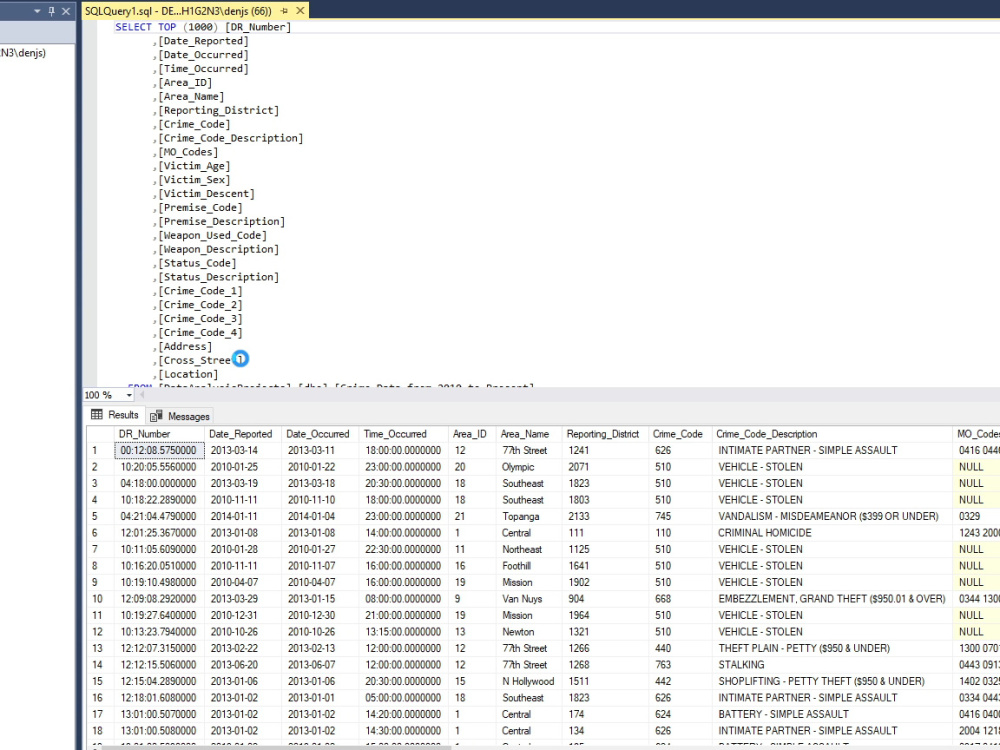
Task: Select the DR_Number column header
Action: pos(159,434)
